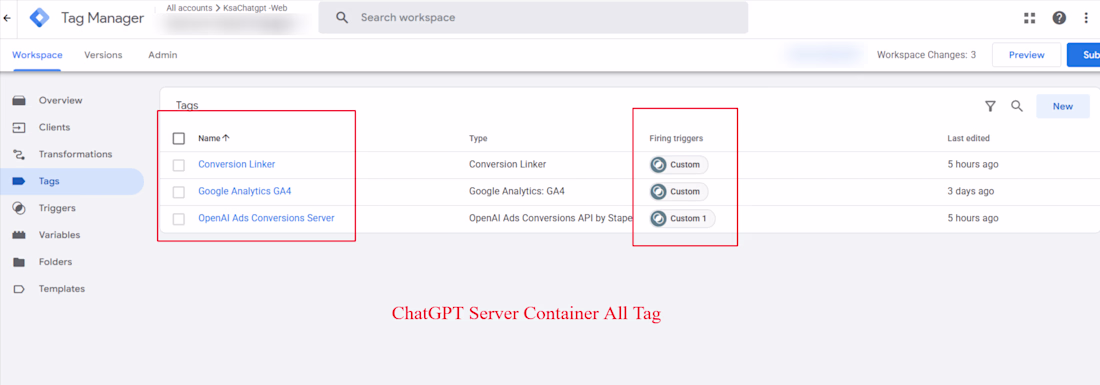This screenshot has width=1100, height=385.
Task: Click the '3 days ago' last edited cell
Action: (x=970, y=191)
